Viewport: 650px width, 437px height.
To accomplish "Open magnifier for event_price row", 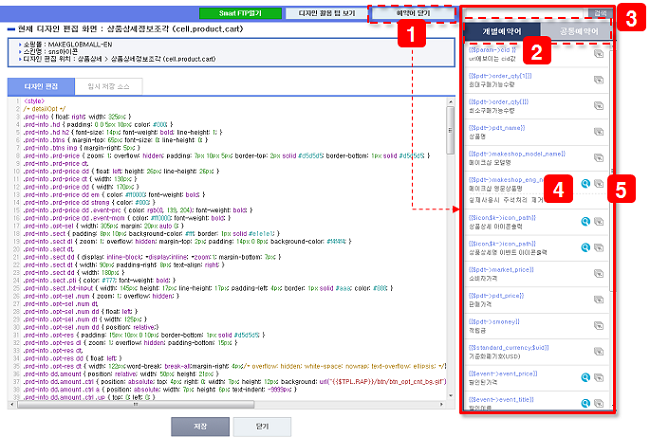I will click(585, 378).
